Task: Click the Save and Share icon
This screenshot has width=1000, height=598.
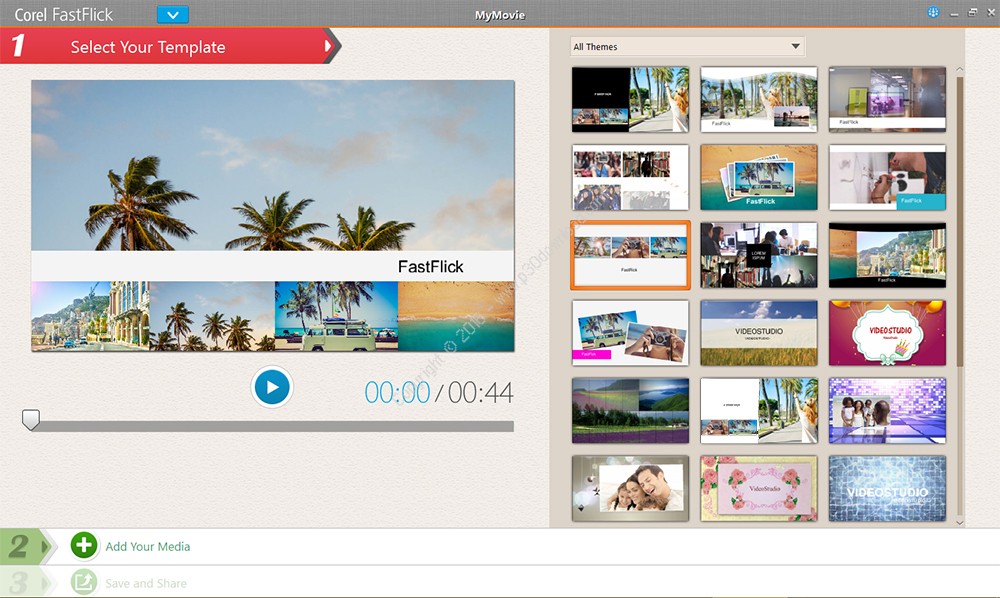Action: tap(84, 582)
